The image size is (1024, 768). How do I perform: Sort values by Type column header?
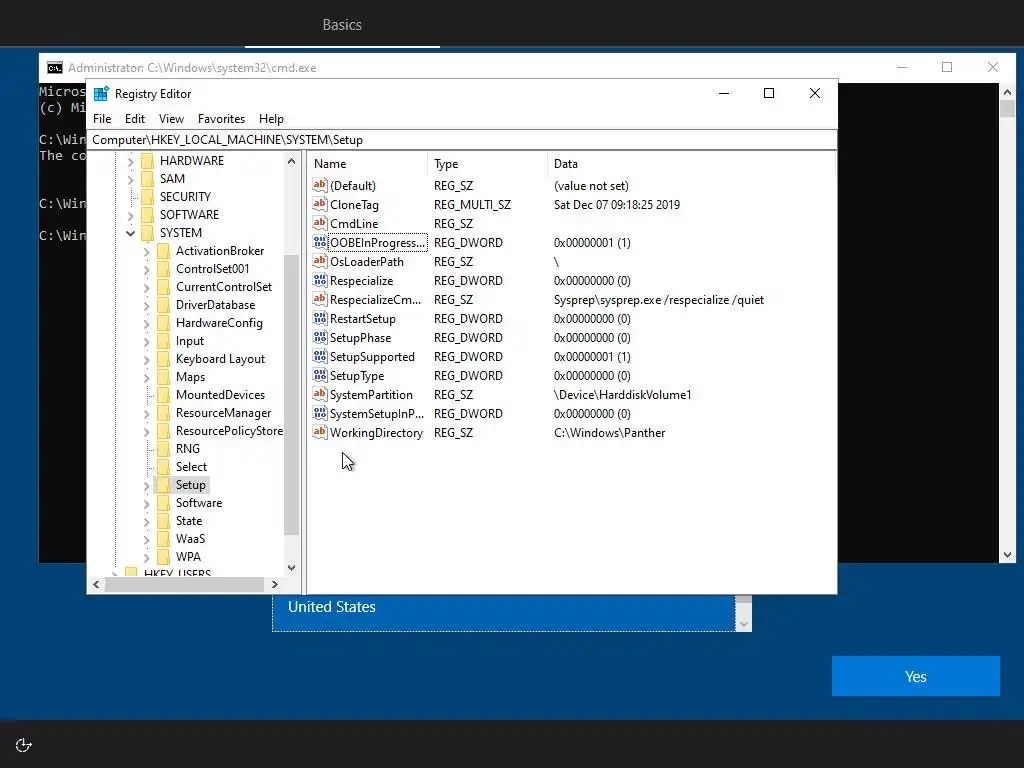pyautogui.click(x=487, y=164)
